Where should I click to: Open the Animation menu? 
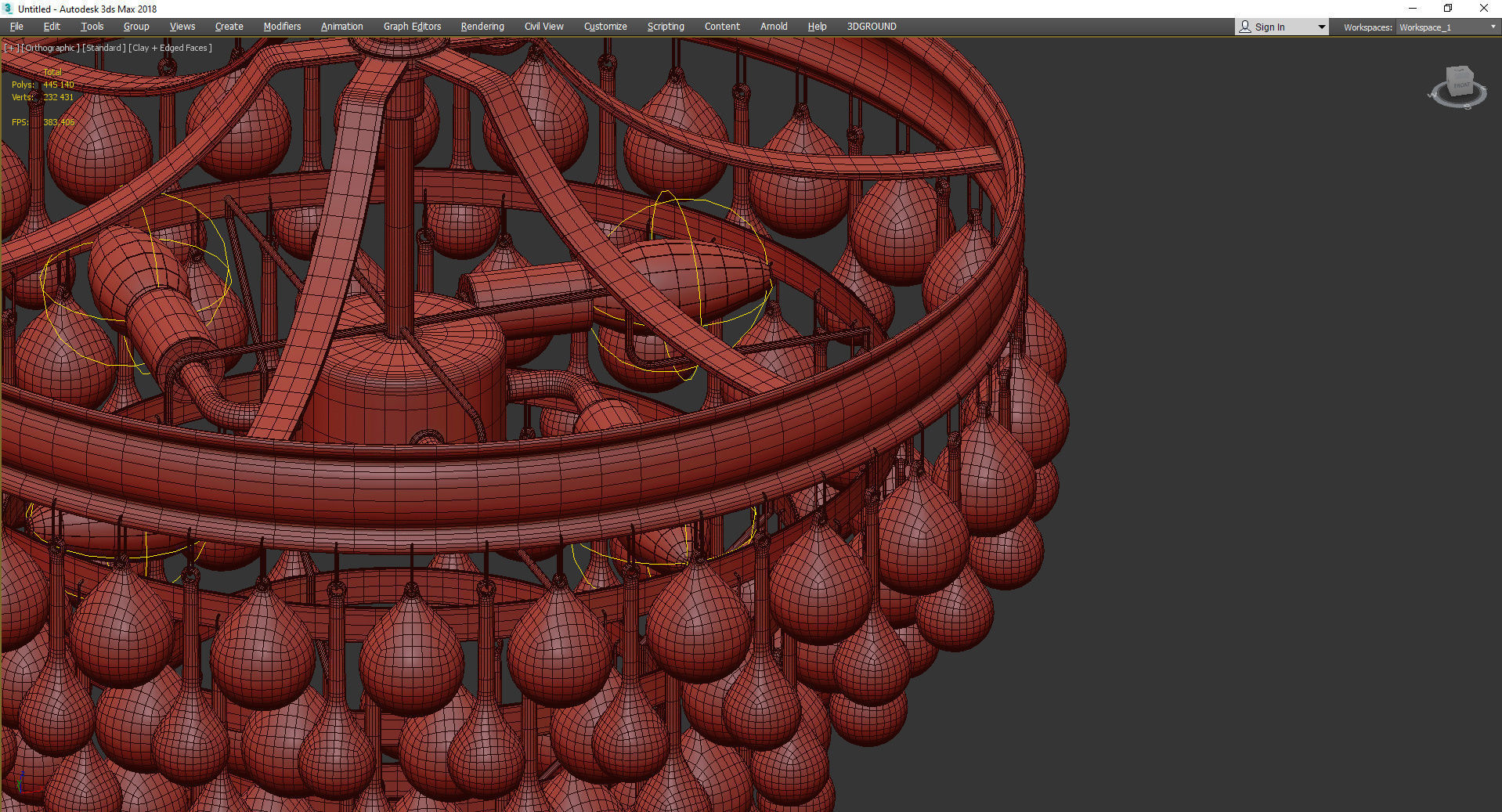(342, 27)
